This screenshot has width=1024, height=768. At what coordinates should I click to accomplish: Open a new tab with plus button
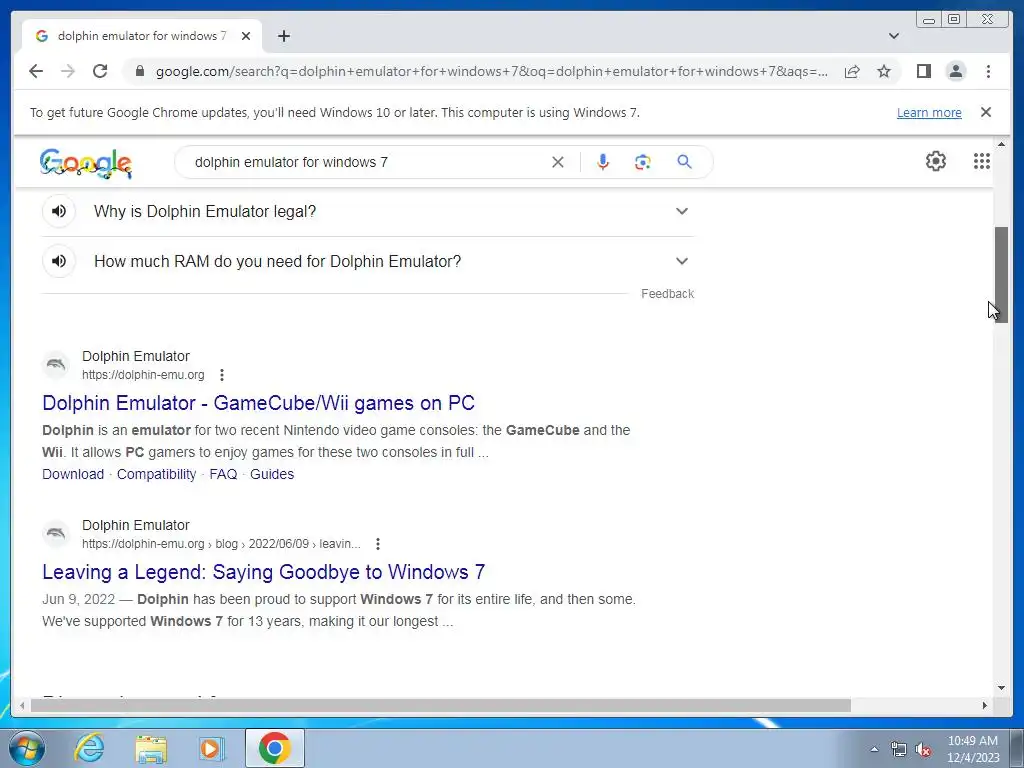click(283, 36)
